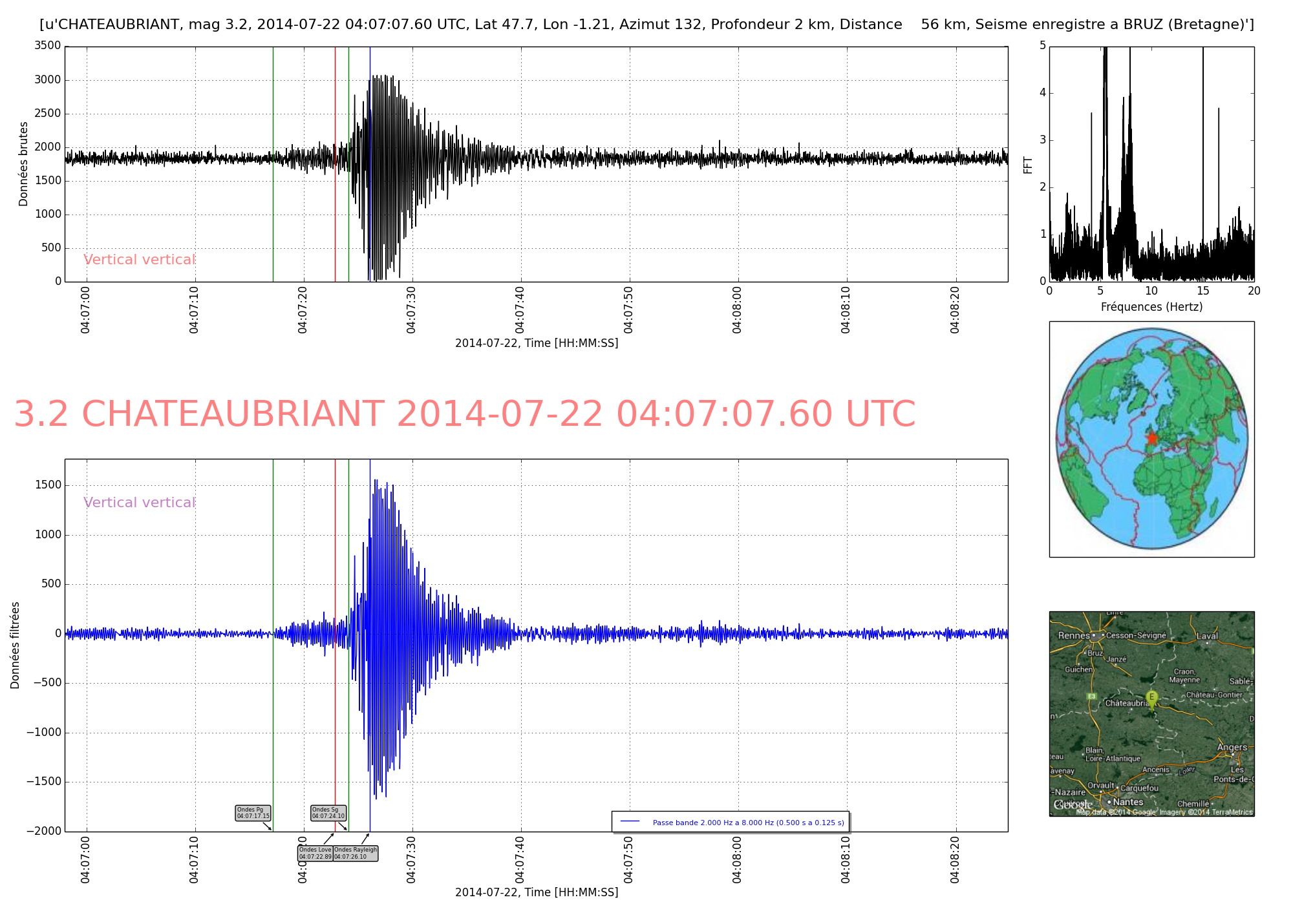Click the Bruz station label on map
Image resolution: width=1293 pixels, height=924 pixels.
[1095, 653]
